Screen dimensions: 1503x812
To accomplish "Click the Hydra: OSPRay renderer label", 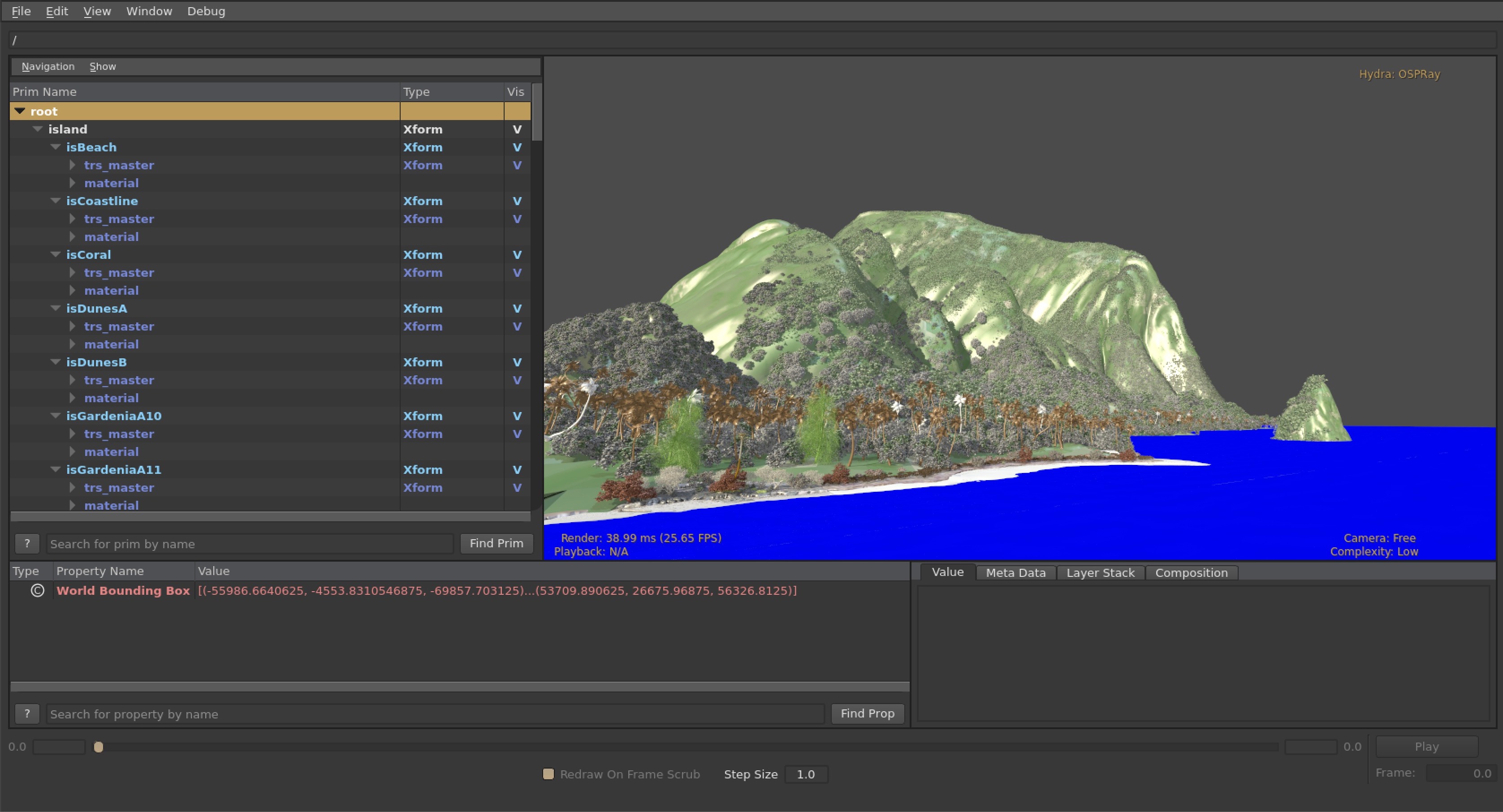I will pos(1399,74).
